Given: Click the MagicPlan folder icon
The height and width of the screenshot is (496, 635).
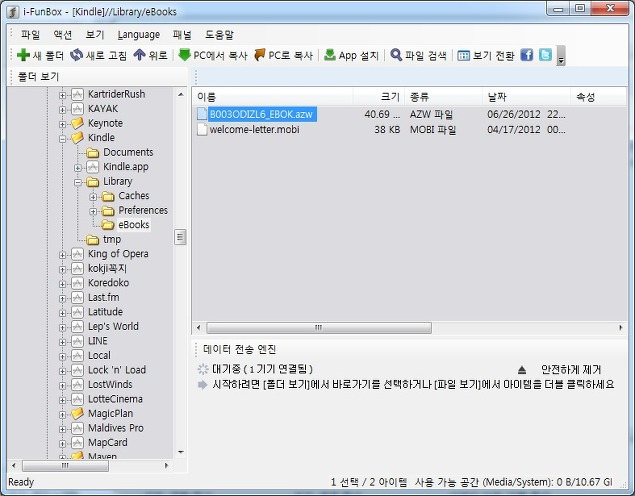Looking at the screenshot, I should point(77,413).
